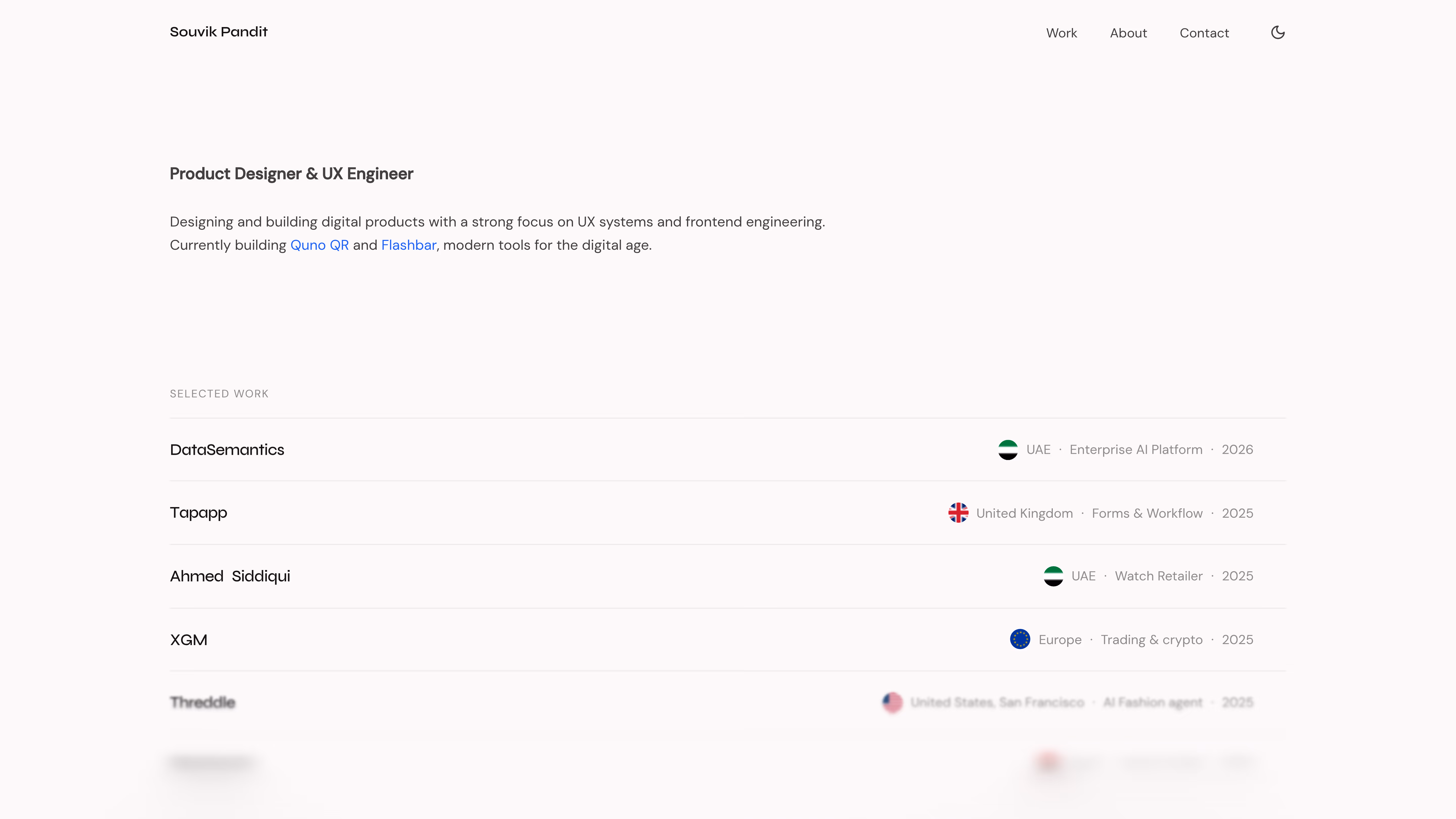The height and width of the screenshot is (819, 1456).
Task: Open the Ahmed Siddiqui project
Action: pyautogui.click(x=727, y=576)
